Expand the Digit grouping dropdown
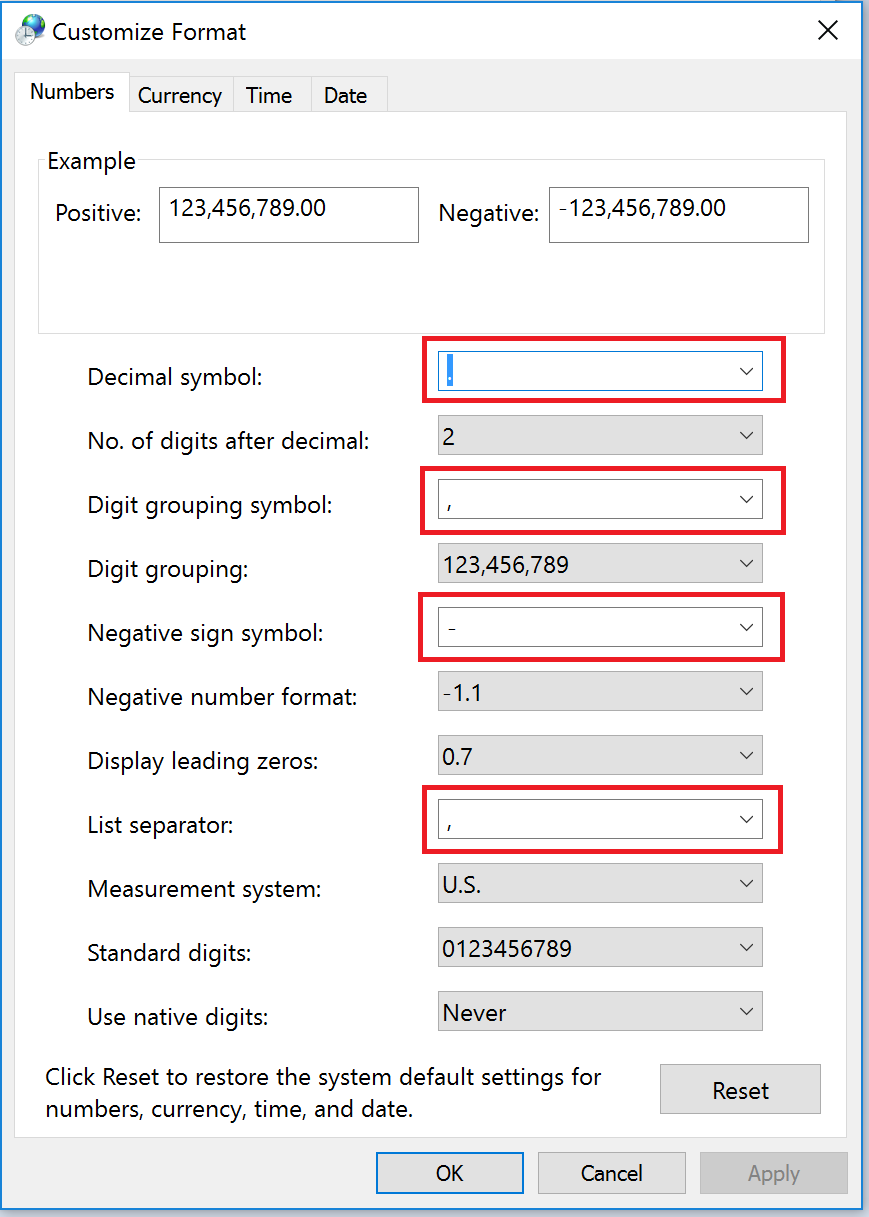The image size is (869, 1217). [600, 564]
